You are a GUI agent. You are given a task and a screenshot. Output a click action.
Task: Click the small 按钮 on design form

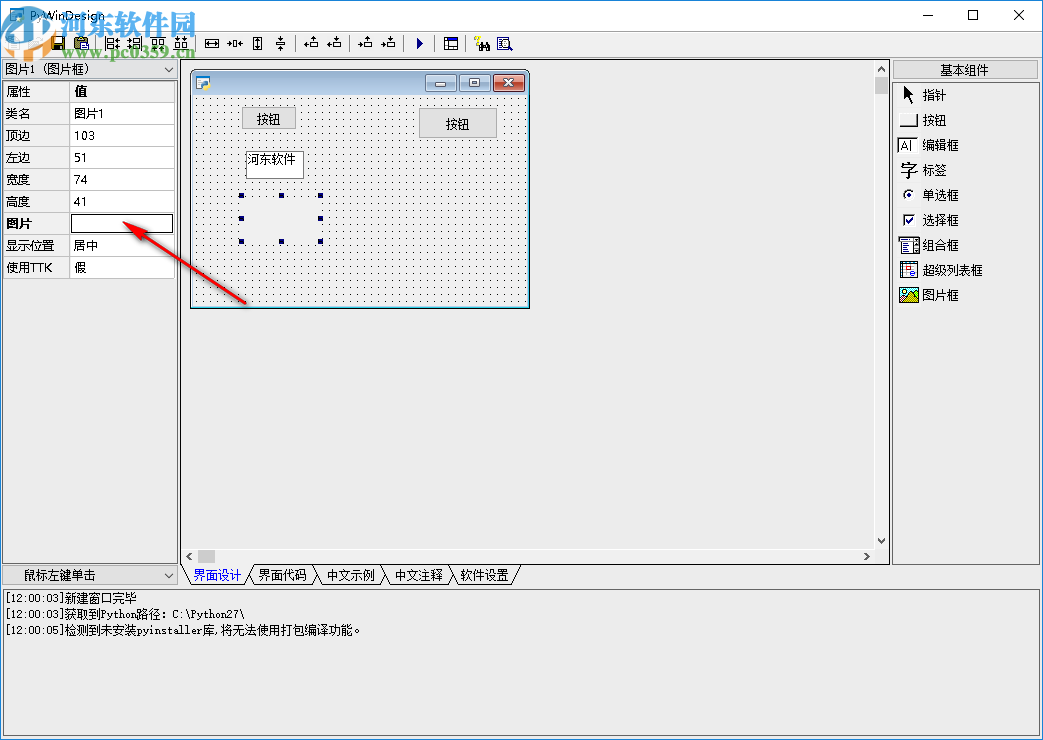pos(269,119)
